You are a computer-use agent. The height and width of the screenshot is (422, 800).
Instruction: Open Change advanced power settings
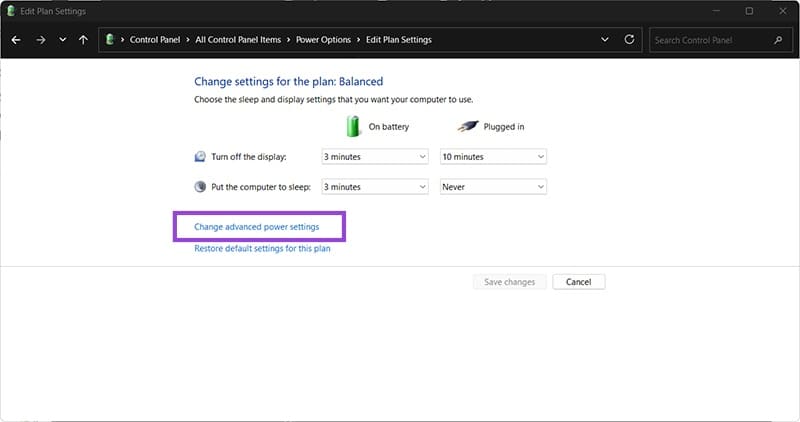point(257,227)
